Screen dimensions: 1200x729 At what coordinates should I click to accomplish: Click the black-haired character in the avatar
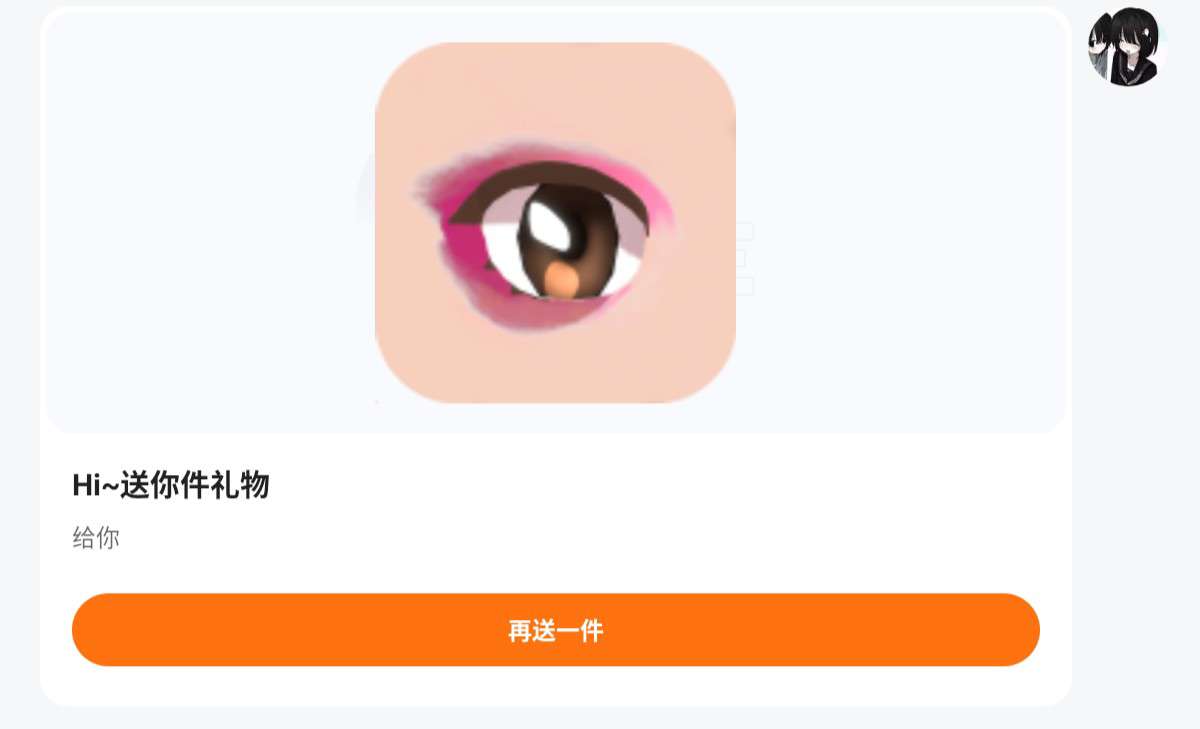point(1136,47)
